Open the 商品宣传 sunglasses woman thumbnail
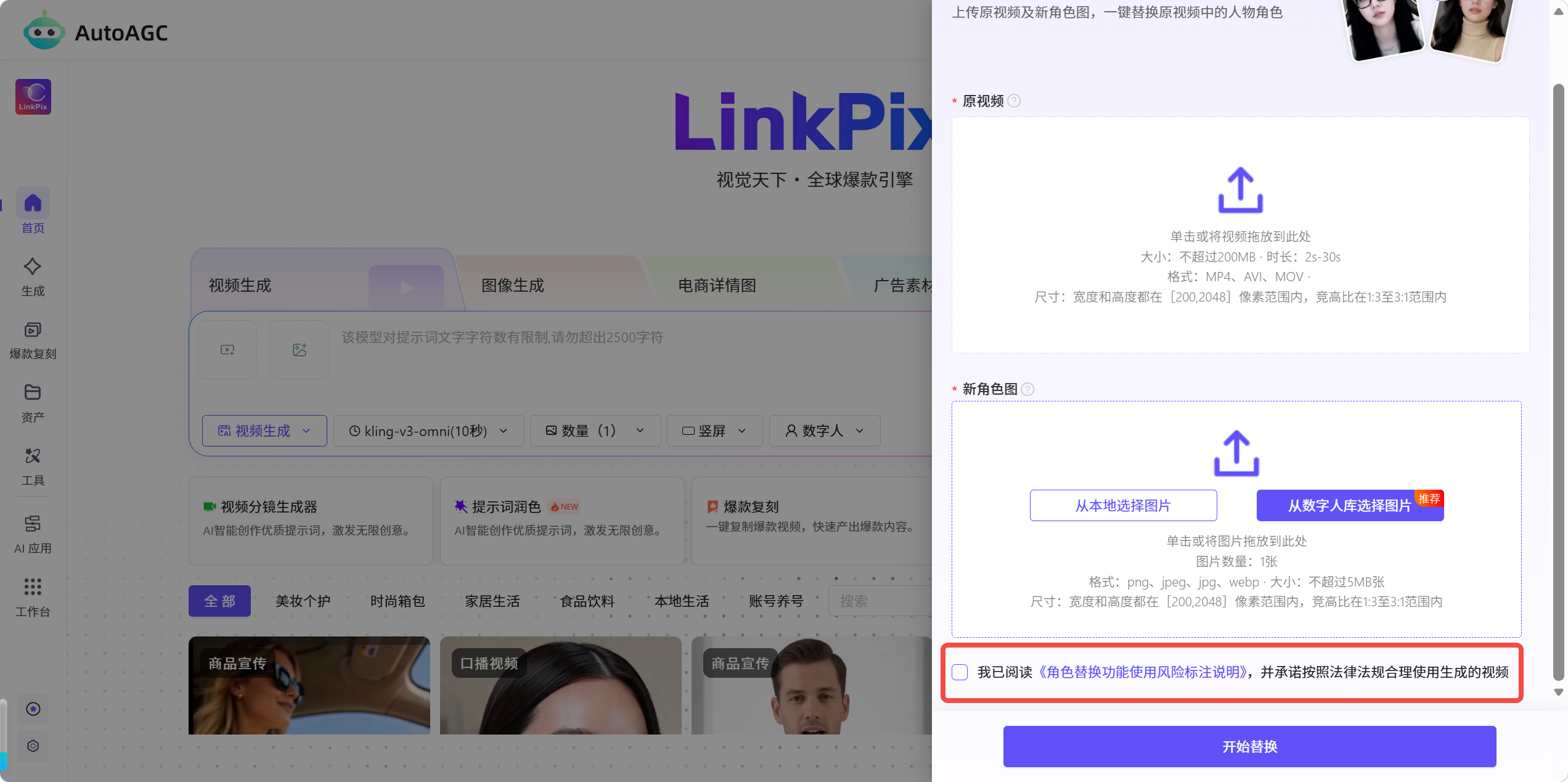Viewport: 1568px width, 782px height. tap(309, 685)
